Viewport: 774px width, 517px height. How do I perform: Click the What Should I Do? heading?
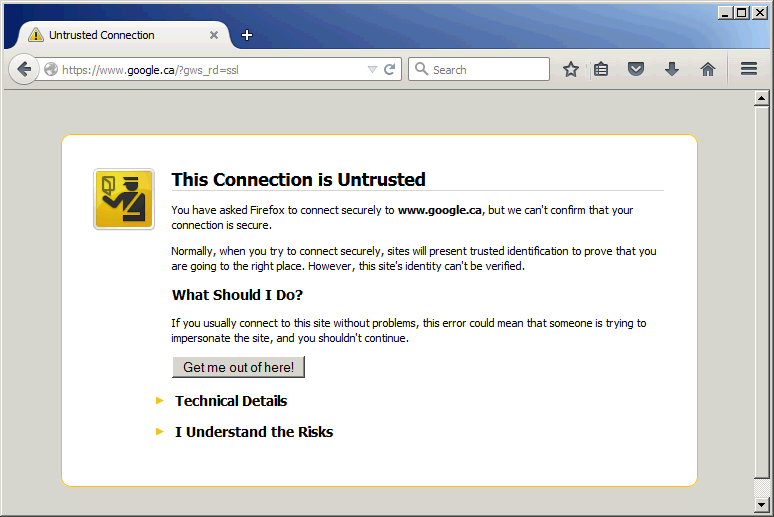click(x=237, y=295)
